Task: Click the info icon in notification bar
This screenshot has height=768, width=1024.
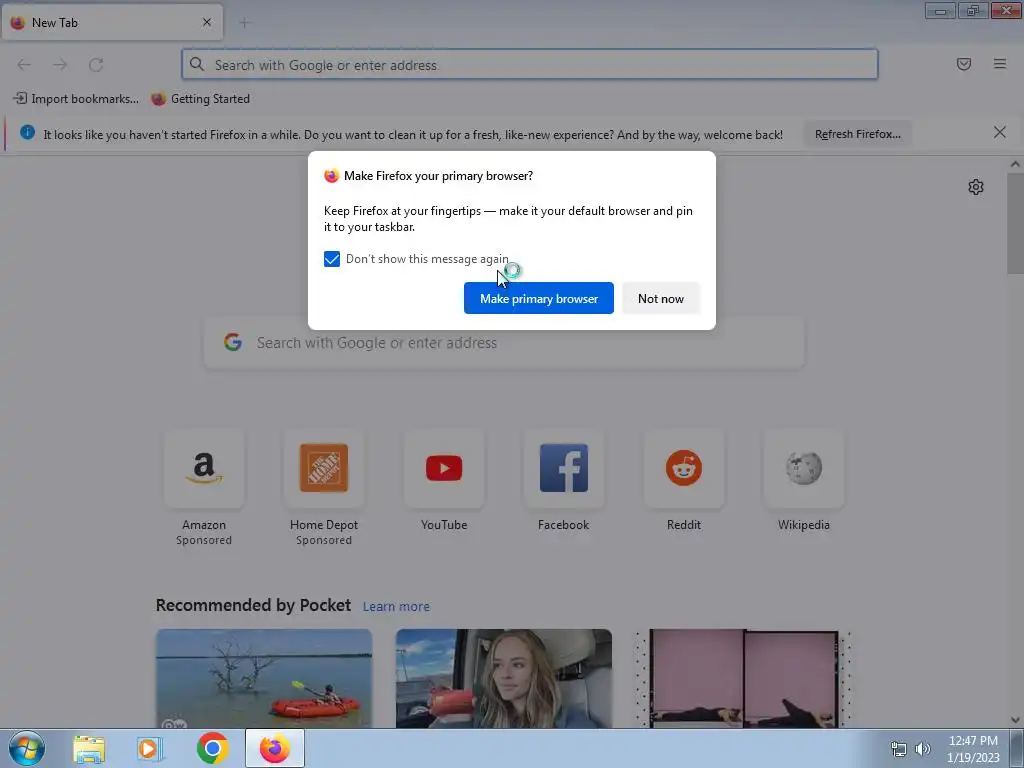Action: pos(27,133)
